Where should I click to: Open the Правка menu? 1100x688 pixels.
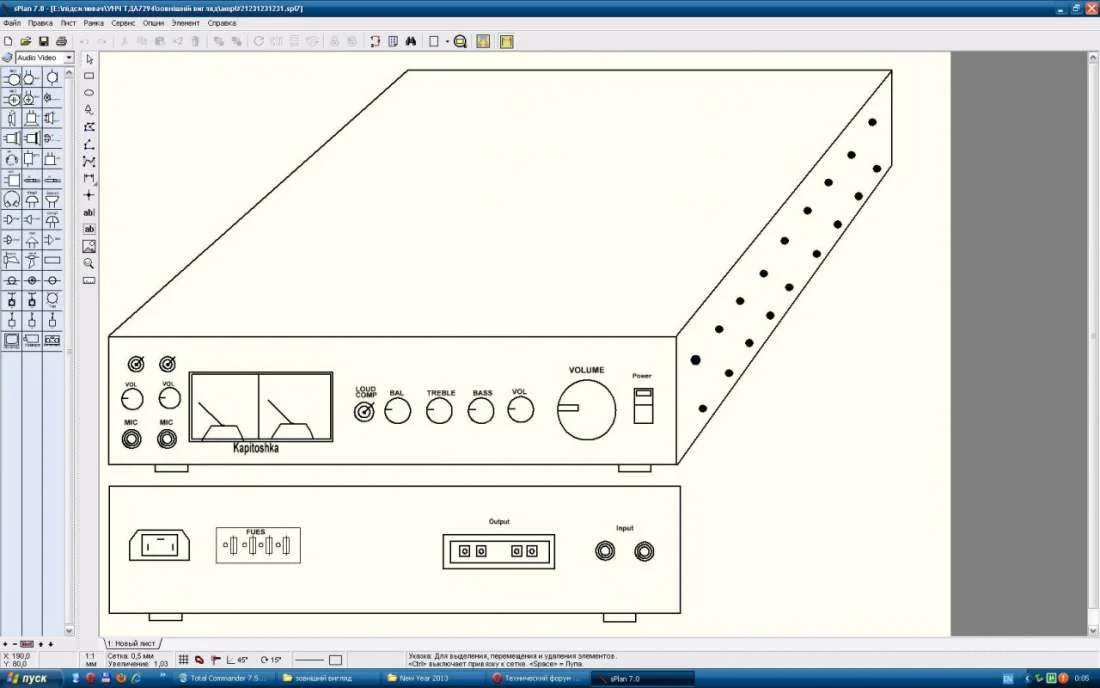(x=40, y=23)
